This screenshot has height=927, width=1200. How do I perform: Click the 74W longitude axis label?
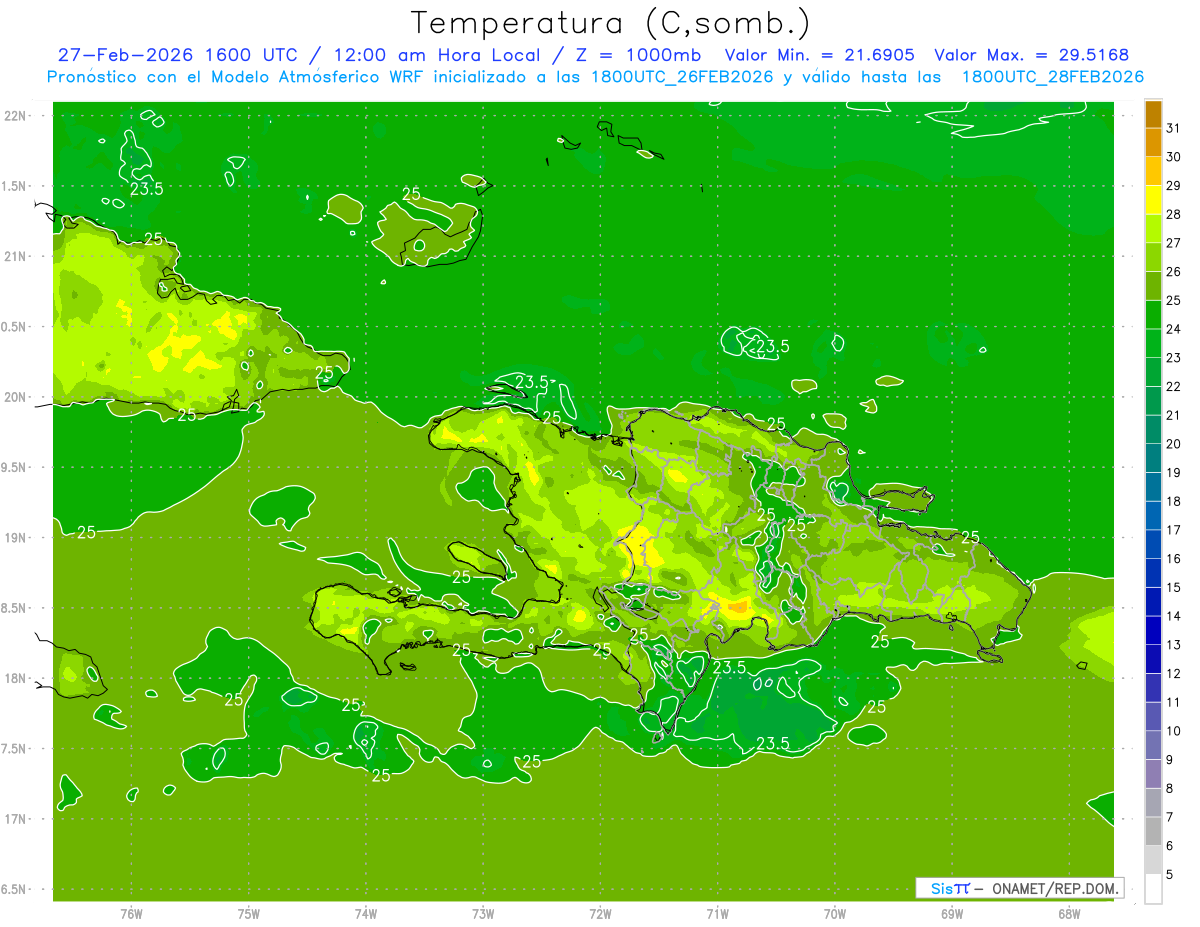(x=366, y=913)
